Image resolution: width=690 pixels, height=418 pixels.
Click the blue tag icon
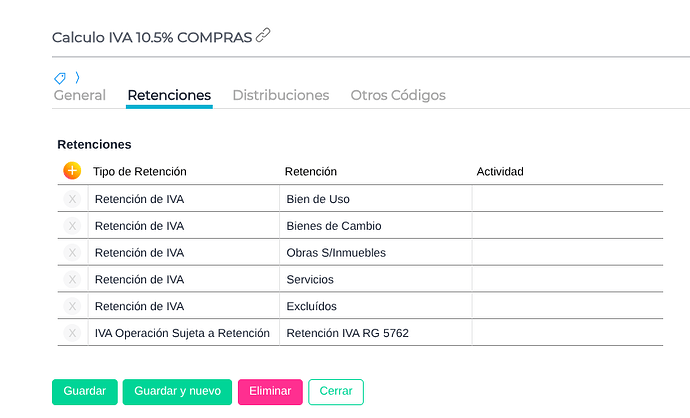coord(60,78)
